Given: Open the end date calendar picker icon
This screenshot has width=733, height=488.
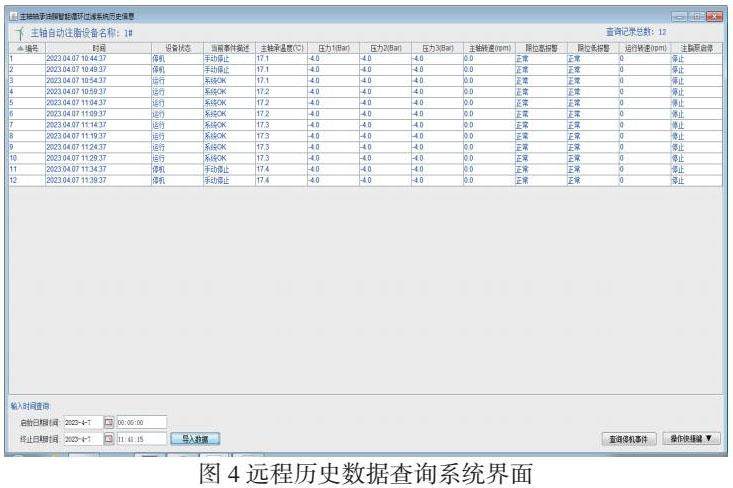Looking at the screenshot, I should [109, 438].
